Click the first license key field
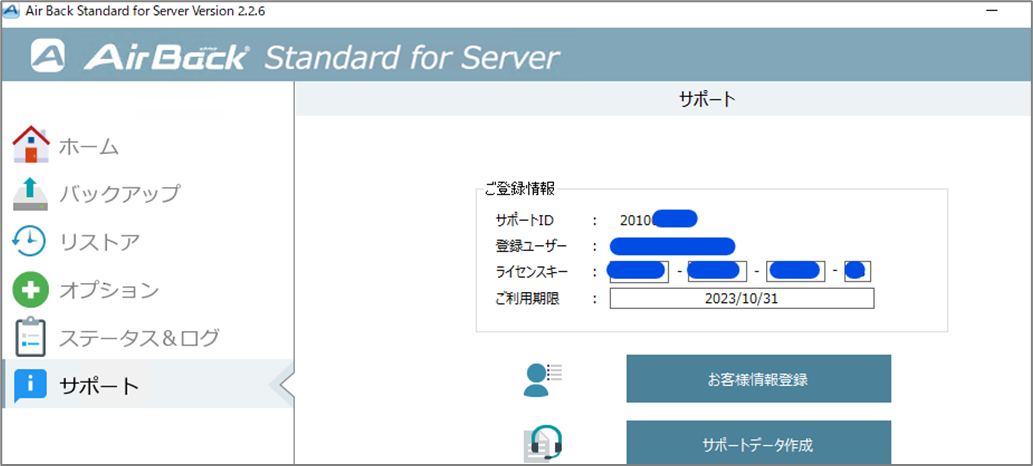This screenshot has width=1033, height=466. (639, 271)
